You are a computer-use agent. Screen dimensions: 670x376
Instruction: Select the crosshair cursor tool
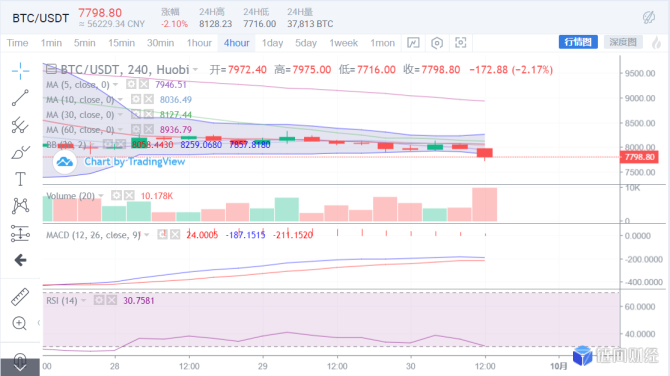(x=20, y=71)
